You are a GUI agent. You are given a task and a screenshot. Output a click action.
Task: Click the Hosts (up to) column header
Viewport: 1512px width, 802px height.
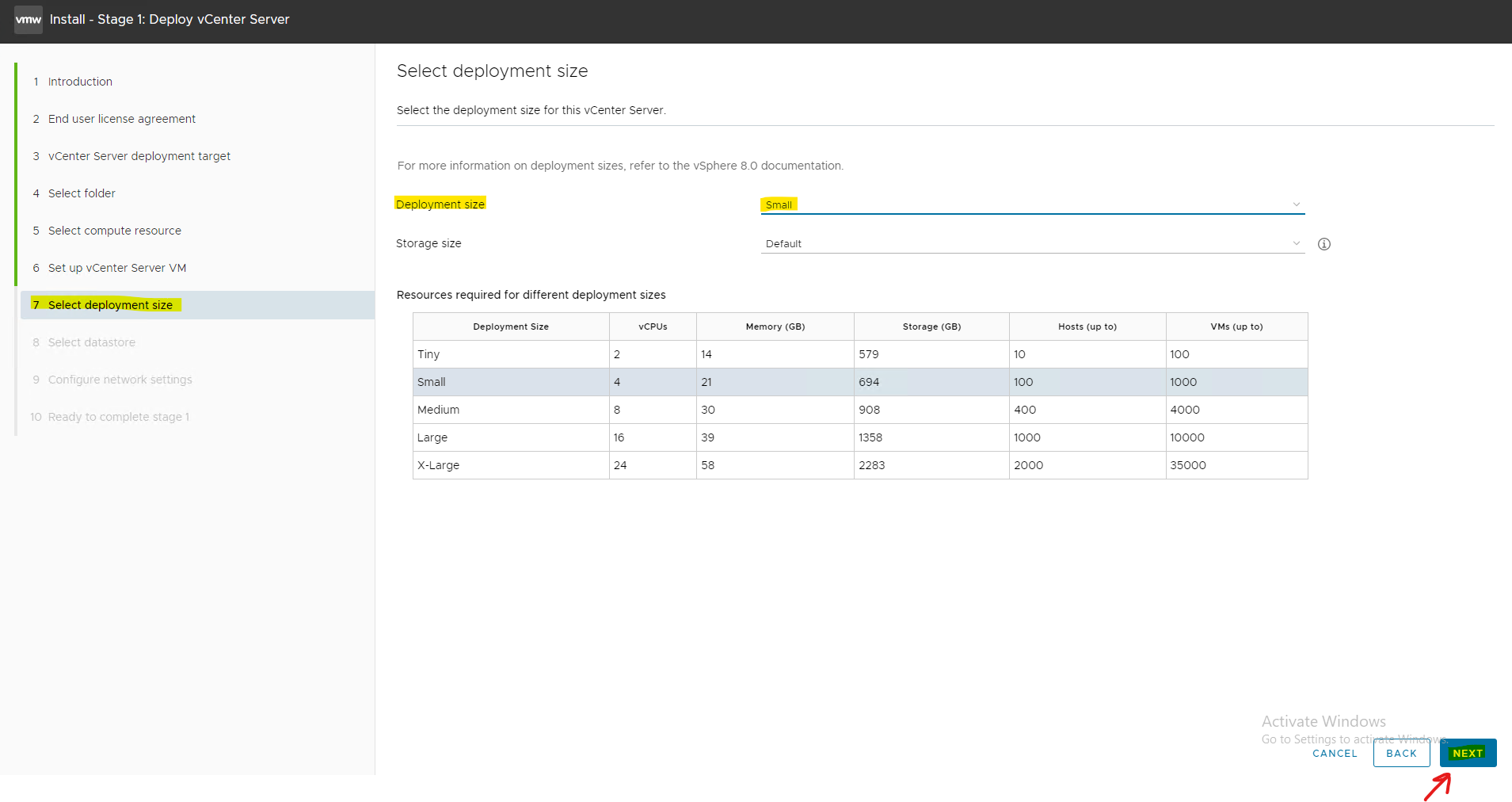tap(1087, 327)
